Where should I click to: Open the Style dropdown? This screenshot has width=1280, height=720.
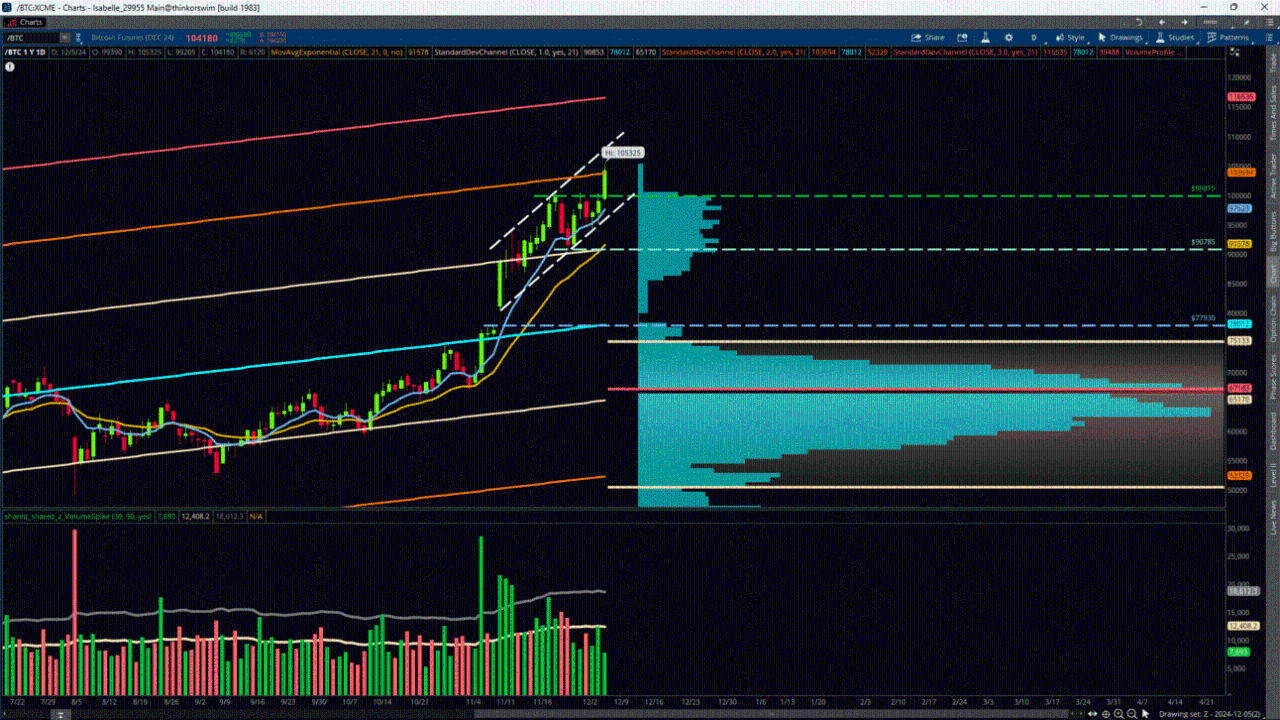(1069, 38)
